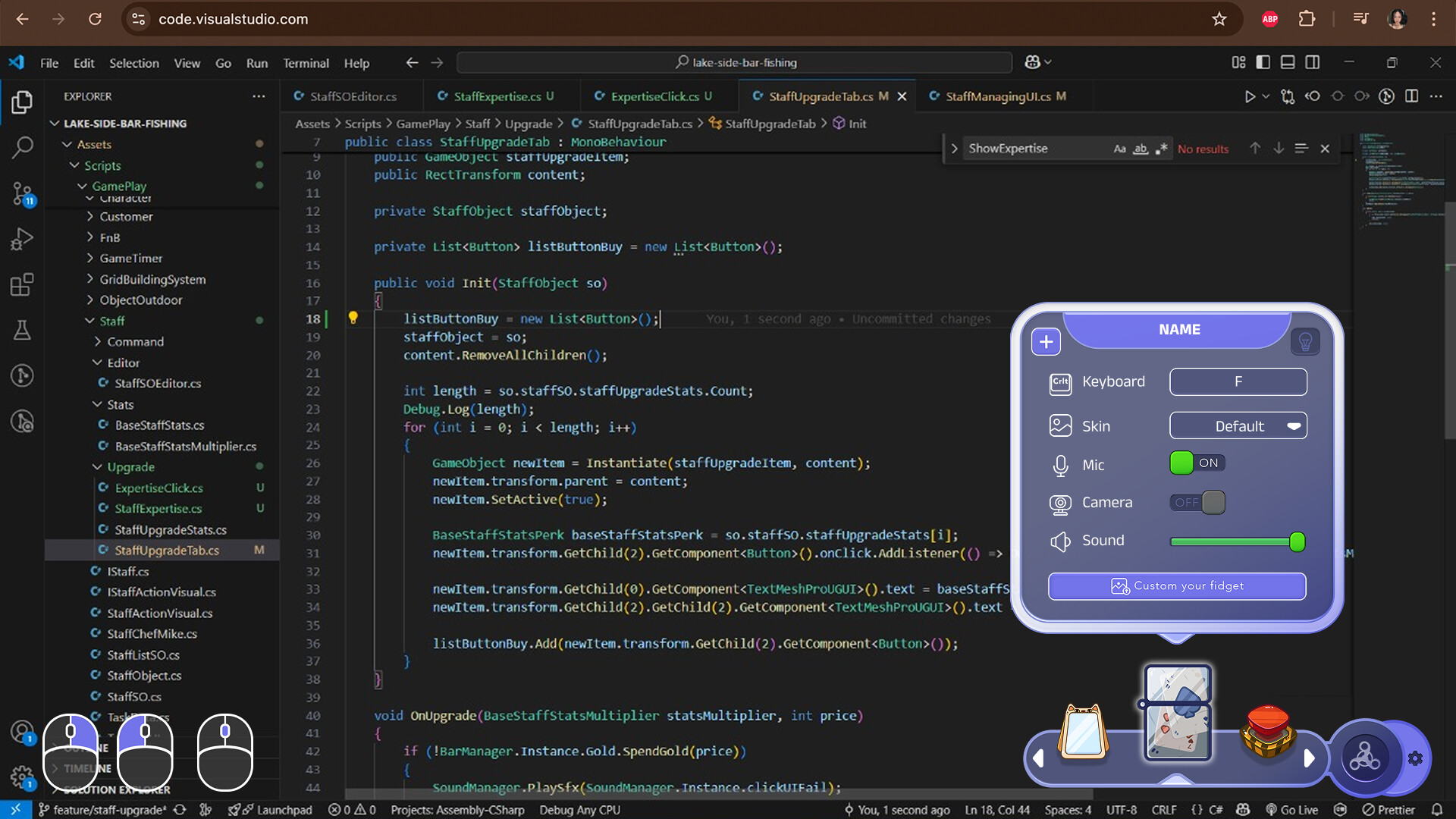Screen dimensions: 1456x819
Task: Click the ShowExpertise search input field
Action: point(1031,148)
